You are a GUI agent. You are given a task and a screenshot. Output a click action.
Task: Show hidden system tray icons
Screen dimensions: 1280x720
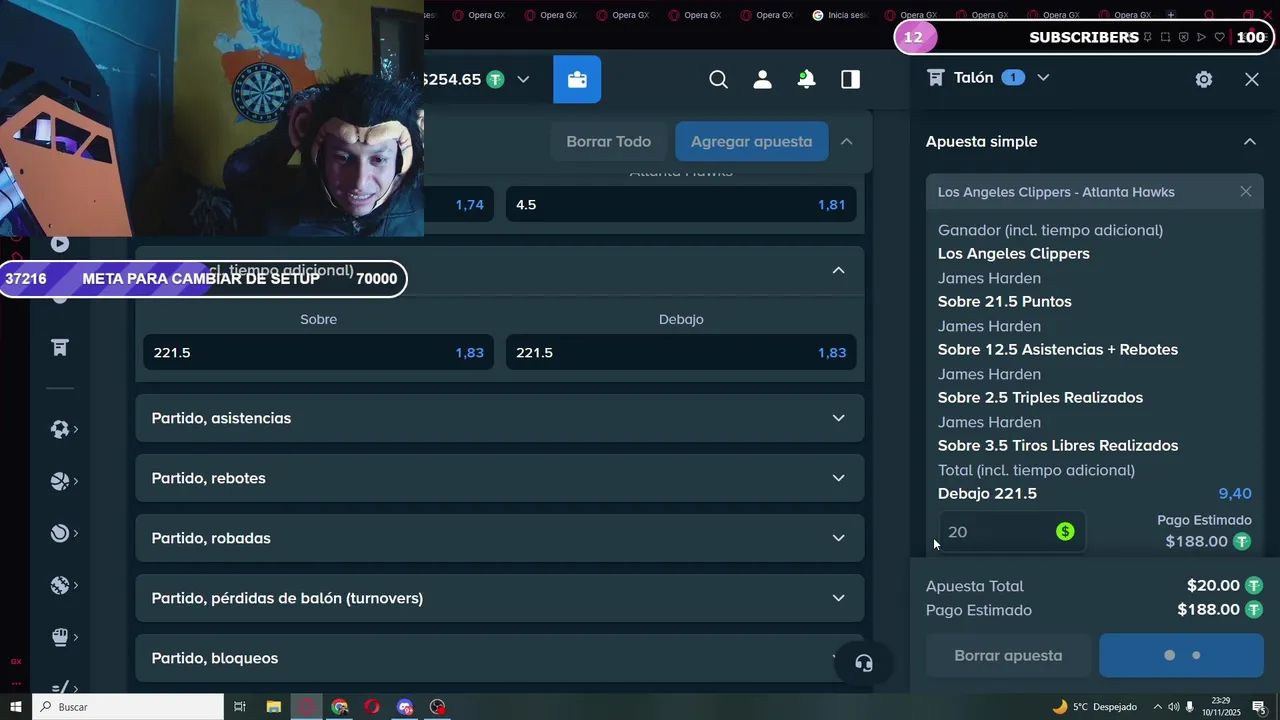1158,707
